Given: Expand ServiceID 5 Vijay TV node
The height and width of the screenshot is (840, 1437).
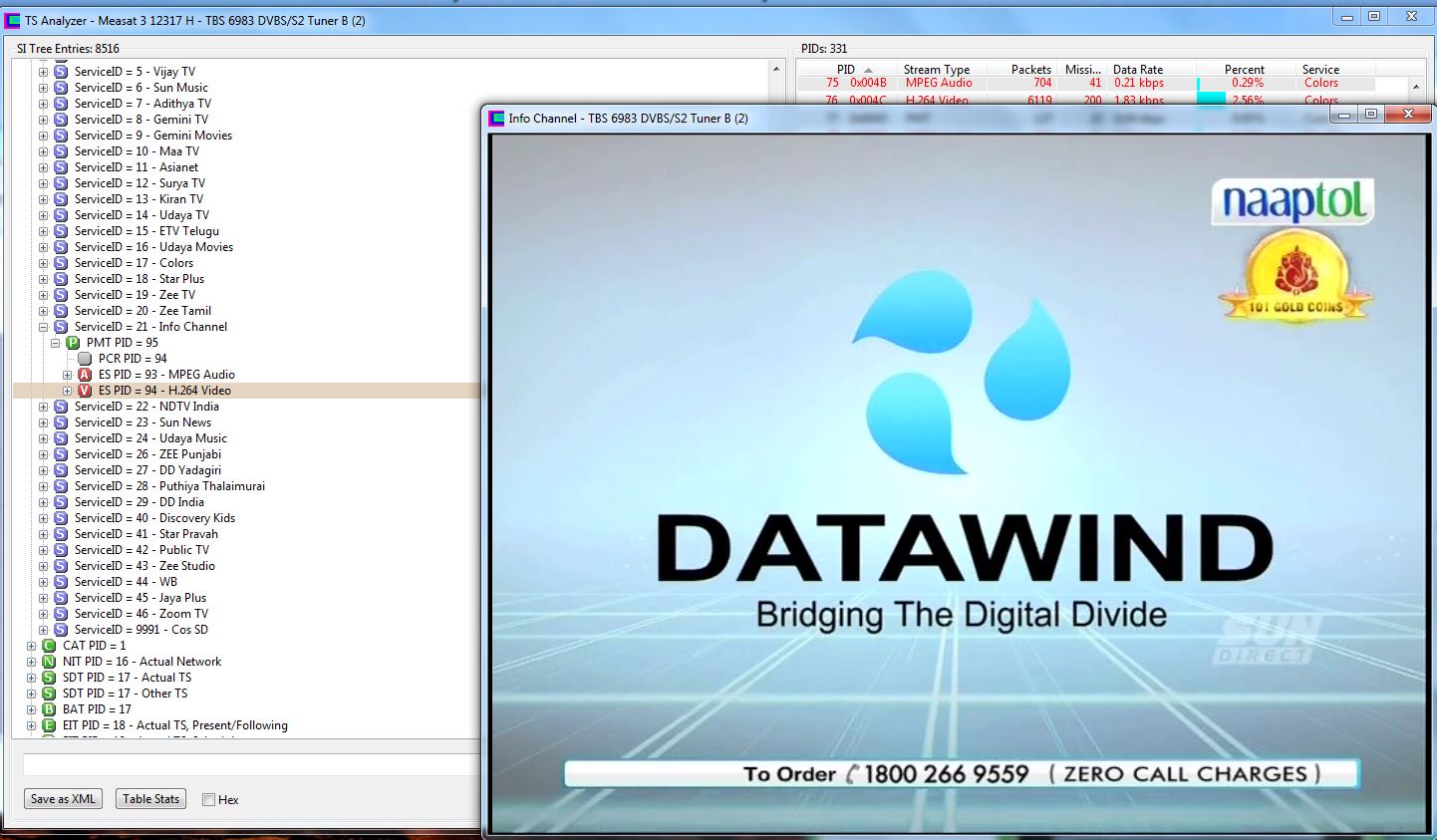Looking at the screenshot, I should coord(43,72).
